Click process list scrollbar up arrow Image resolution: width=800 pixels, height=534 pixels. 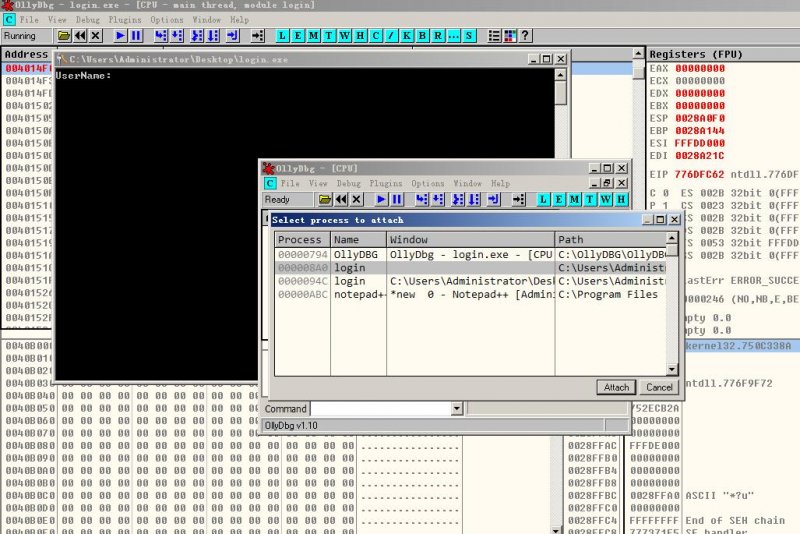pyautogui.click(x=672, y=238)
